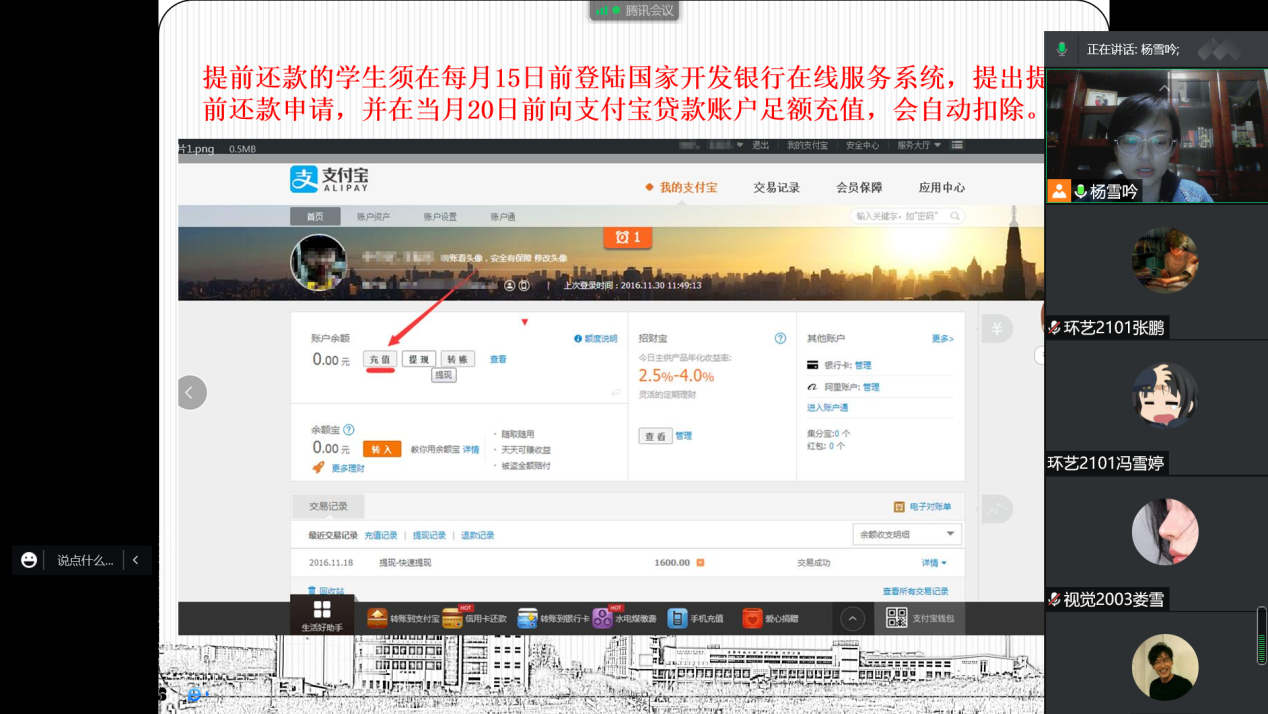Click the 生活好助手 grid icon
This screenshot has height=714, width=1268.
(x=322, y=610)
